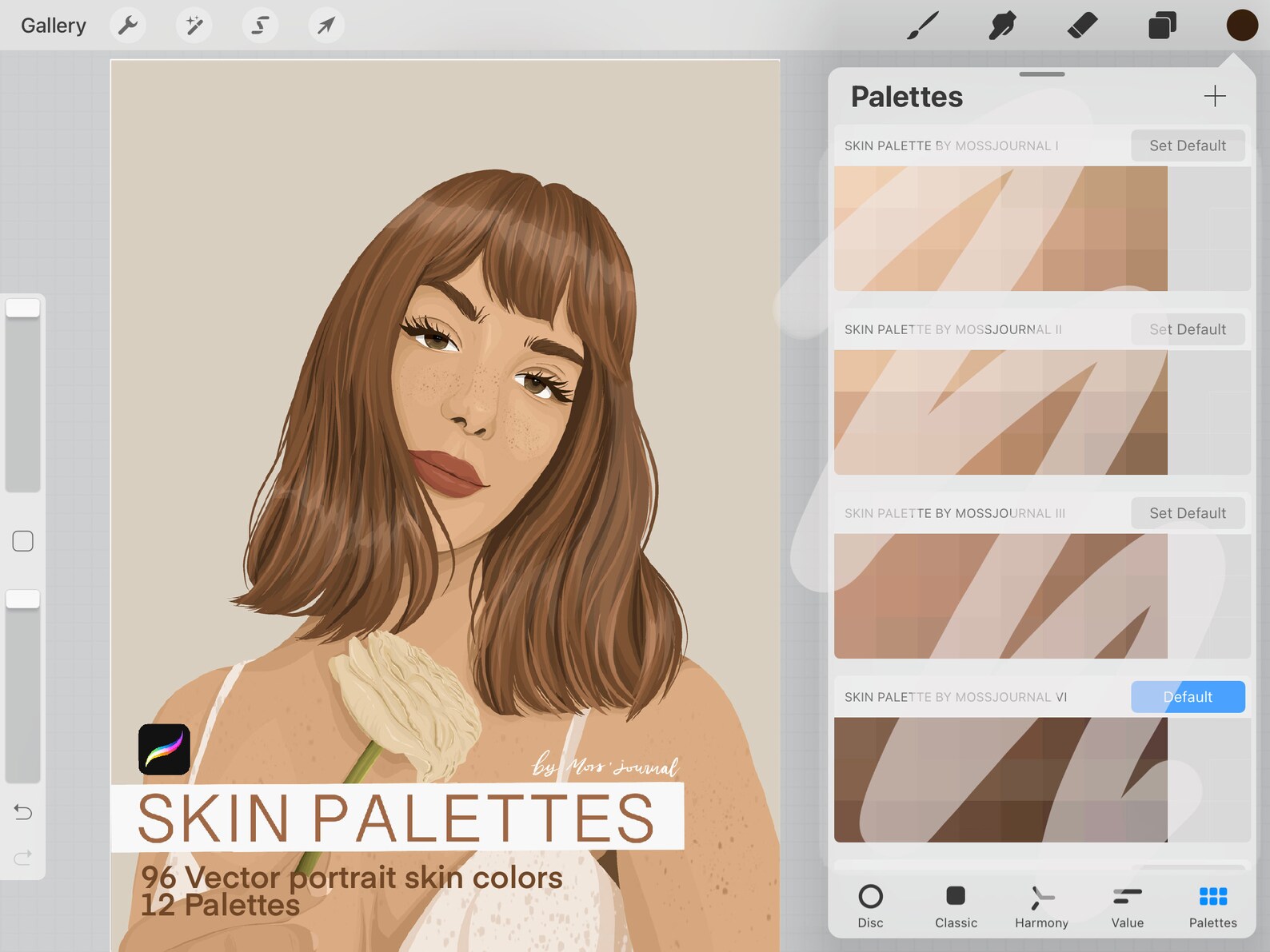Redo the last action
Image resolution: width=1270 pixels, height=952 pixels.
tap(23, 857)
